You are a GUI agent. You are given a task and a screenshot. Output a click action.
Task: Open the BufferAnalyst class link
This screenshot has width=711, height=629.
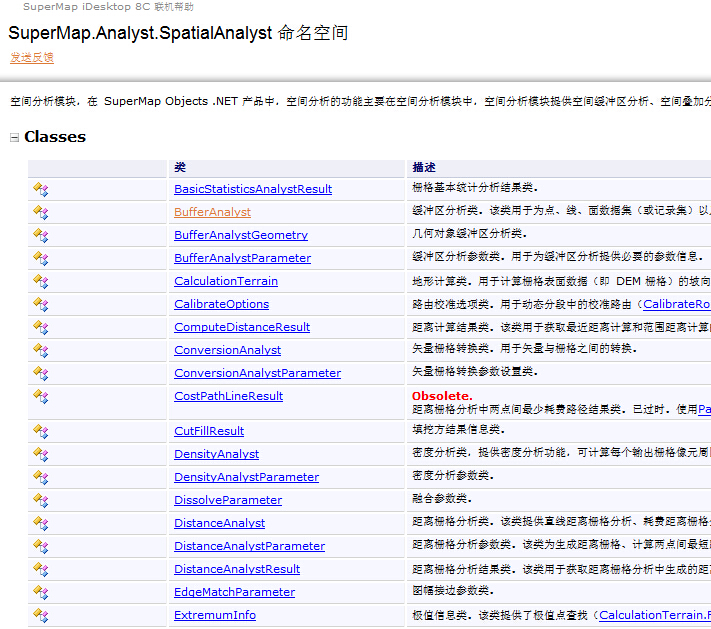coord(212,212)
